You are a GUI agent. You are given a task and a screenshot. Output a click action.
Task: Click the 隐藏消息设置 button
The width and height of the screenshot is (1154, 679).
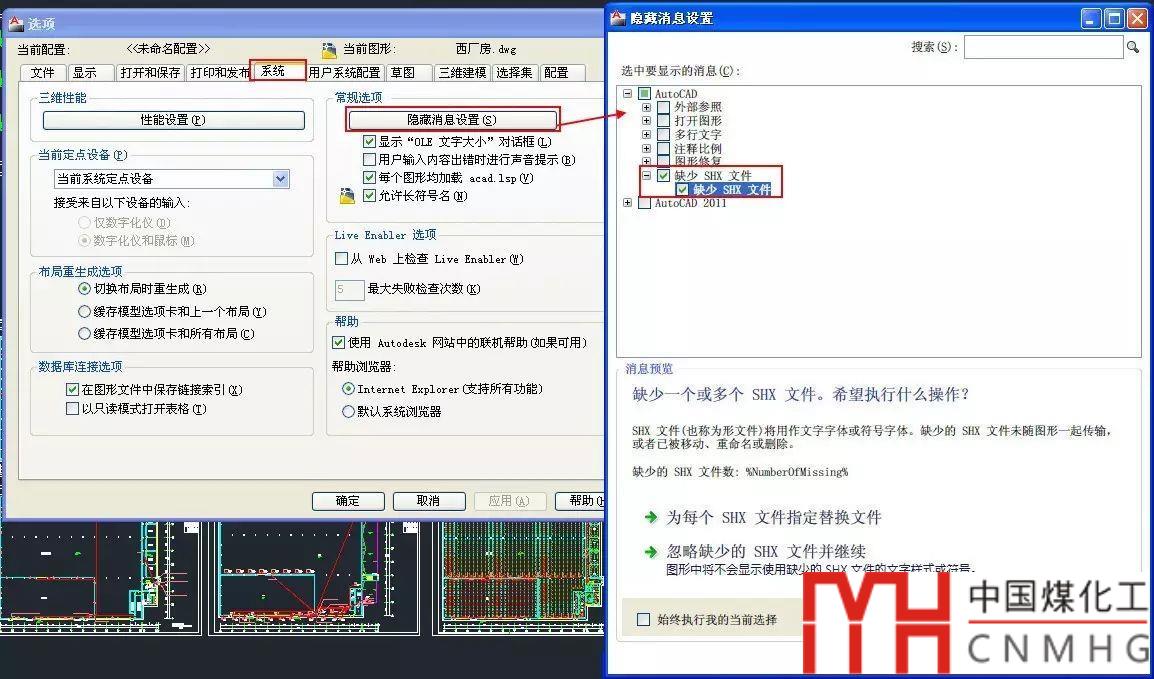(x=452, y=119)
